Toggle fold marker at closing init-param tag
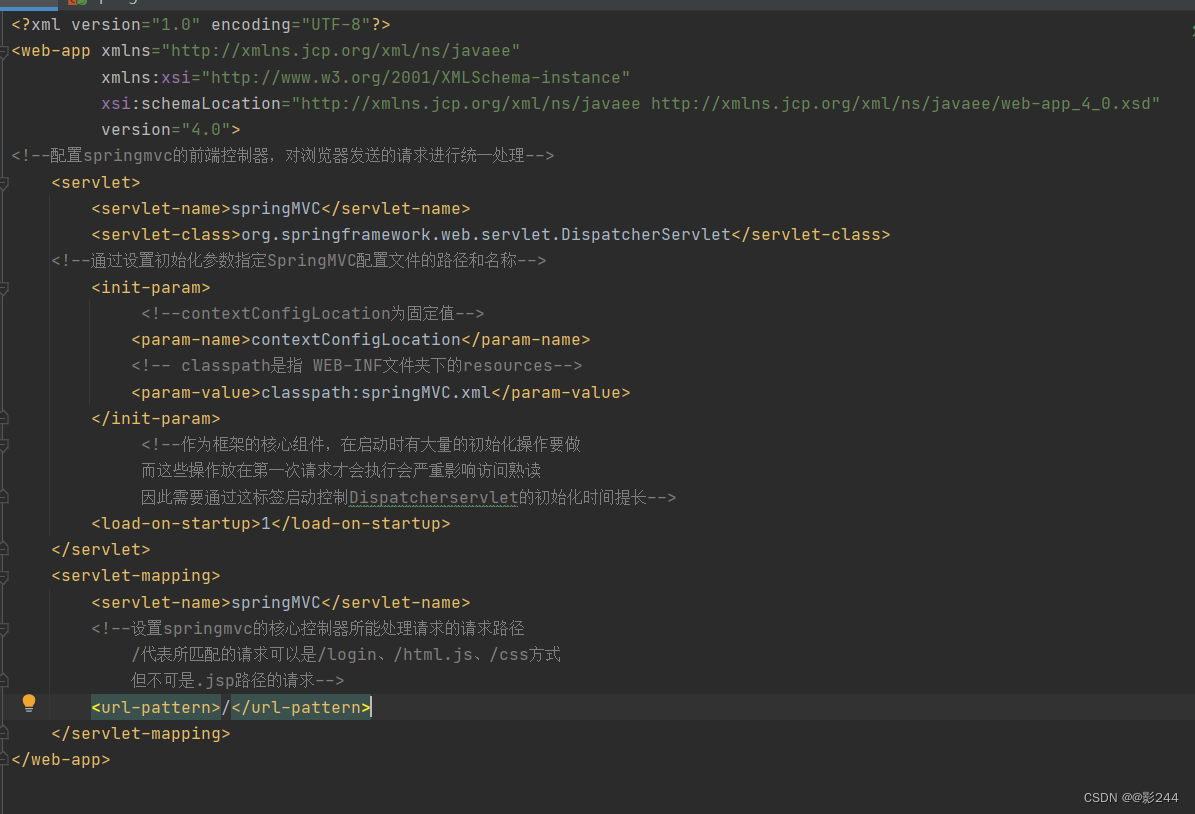Viewport: 1195px width, 814px height. click(4, 419)
